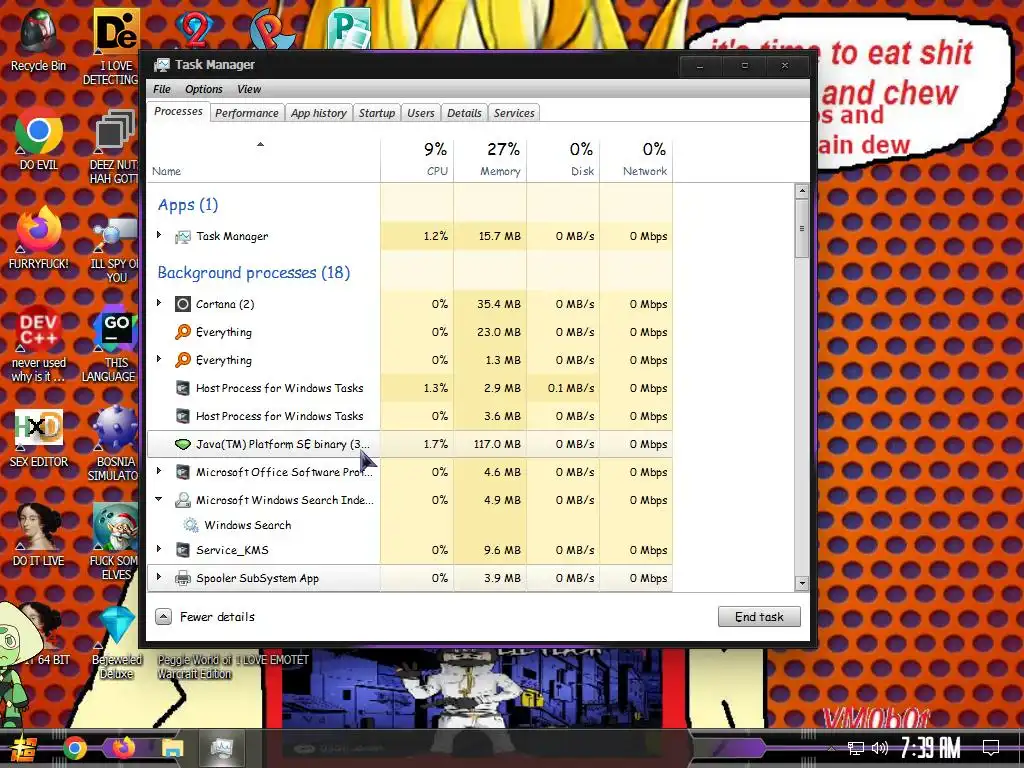
Task: Expand the 1.3 MB Everything process
Action: pyautogui.click(x=159, y=359)
